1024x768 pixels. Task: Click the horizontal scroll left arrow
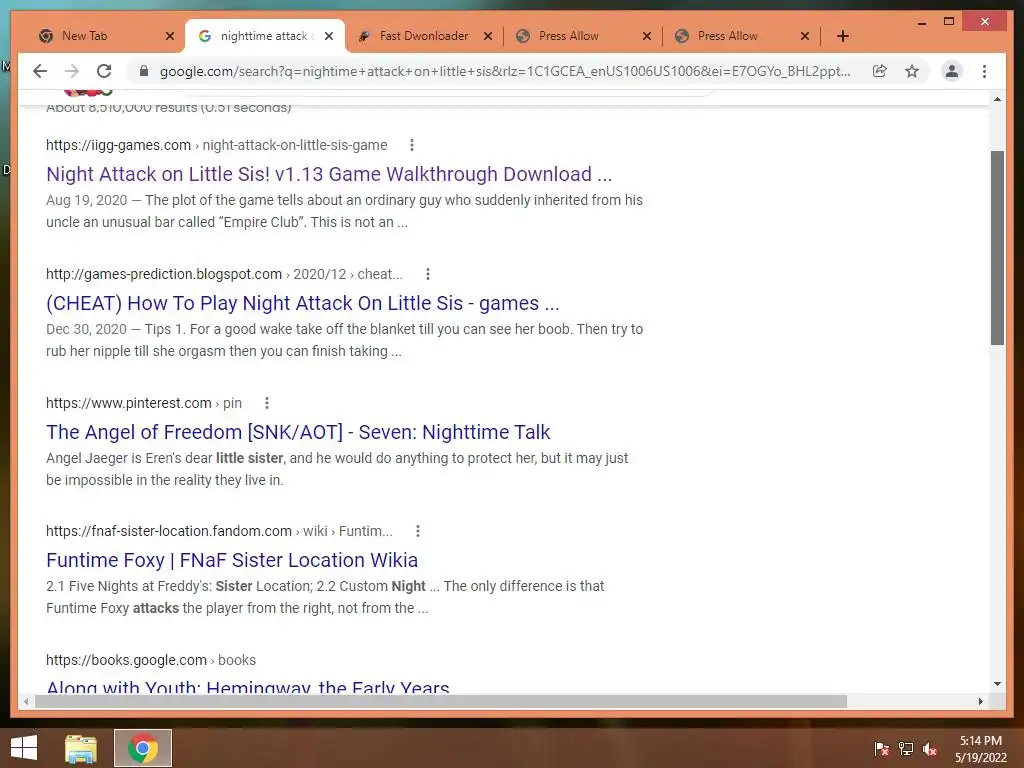pyautogui.click(x=25, y=701)
